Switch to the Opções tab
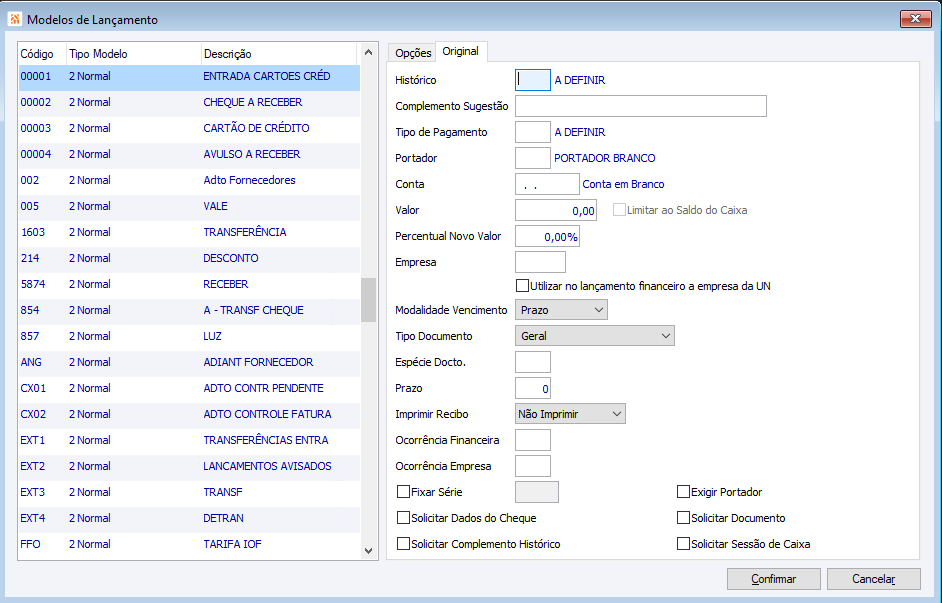 tap(413, 53)
